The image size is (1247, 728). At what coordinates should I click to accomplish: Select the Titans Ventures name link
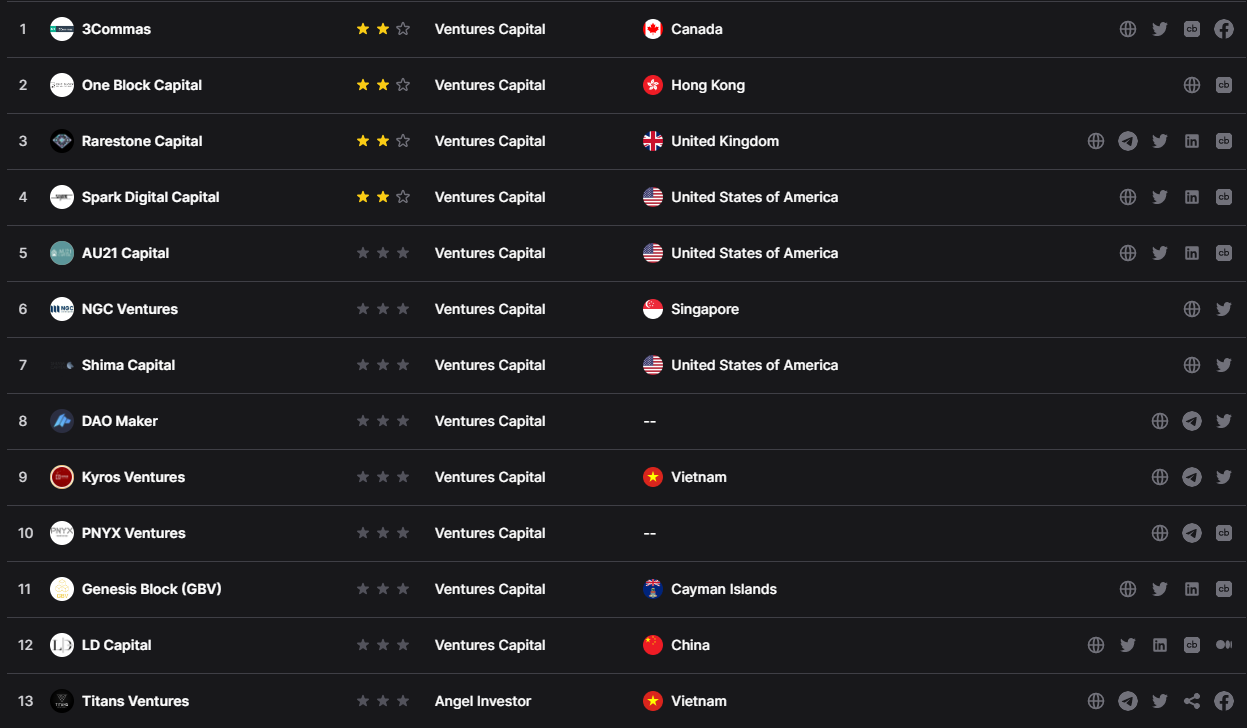coord(135,701)
